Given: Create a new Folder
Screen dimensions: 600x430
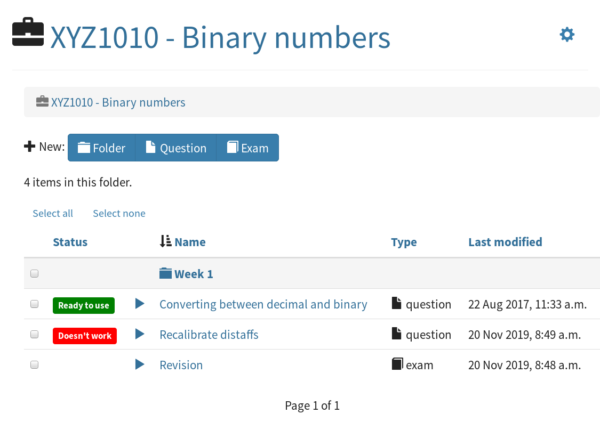Looking at the screenshot, I should [101, 148].
